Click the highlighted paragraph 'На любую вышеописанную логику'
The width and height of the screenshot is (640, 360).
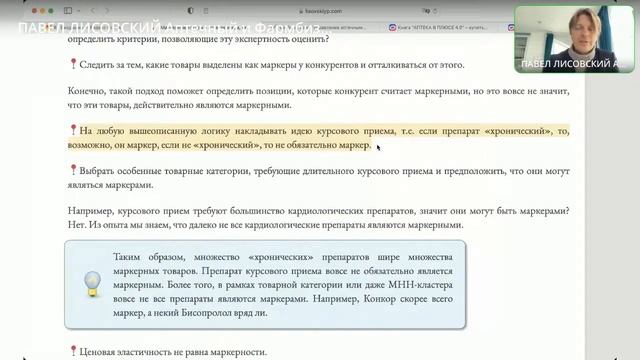[318, 138]
